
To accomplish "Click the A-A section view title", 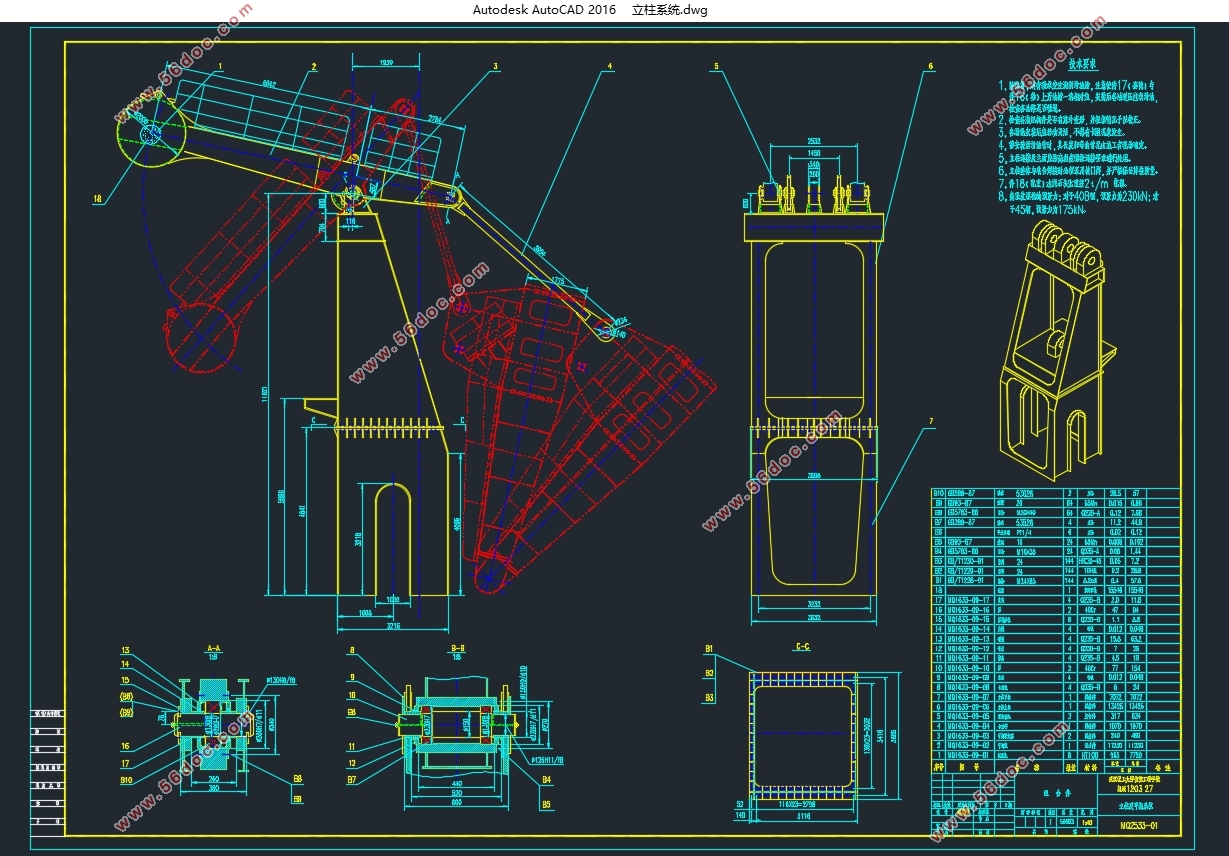I will coord(213,649).
